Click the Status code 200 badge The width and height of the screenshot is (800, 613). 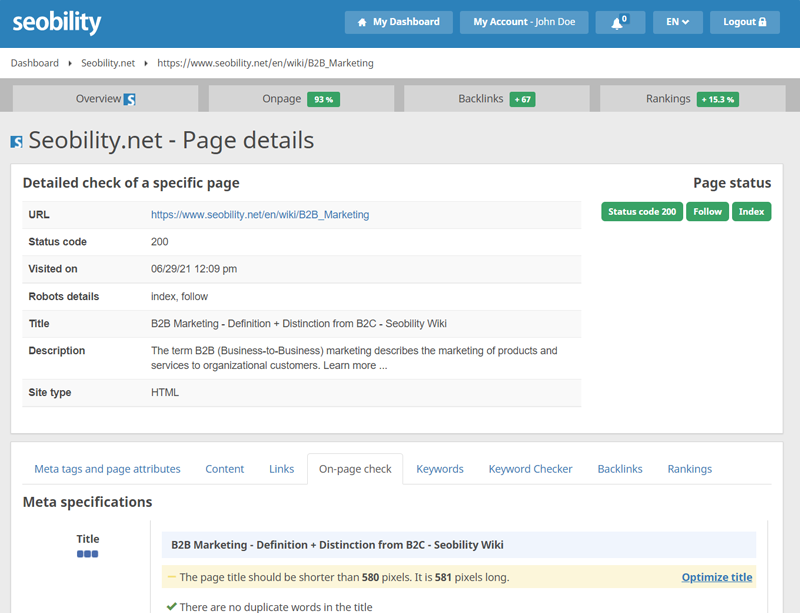tap(641, 212)
